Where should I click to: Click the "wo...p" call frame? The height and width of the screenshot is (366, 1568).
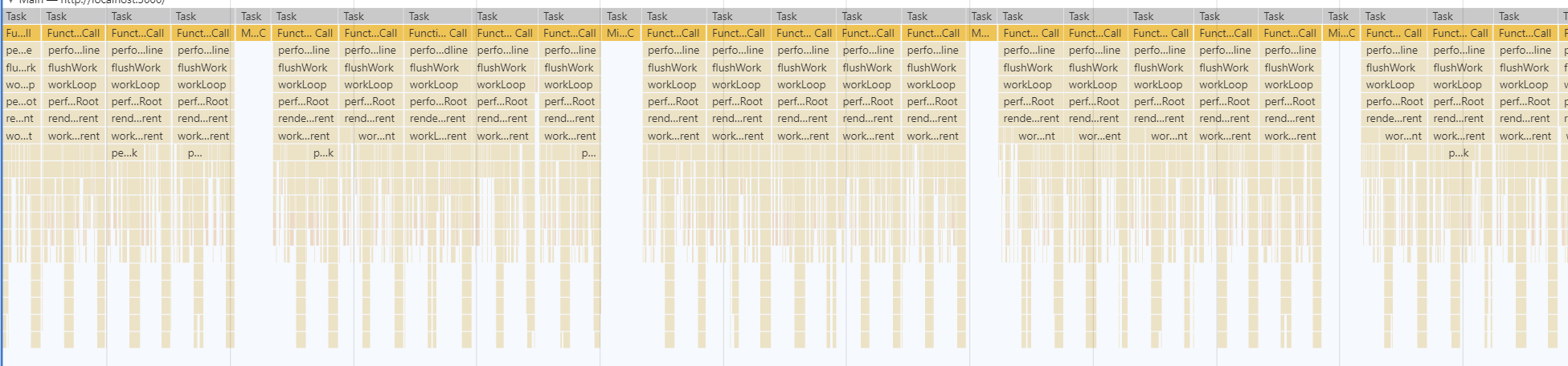pyautogui.click(x=20, y=84)
